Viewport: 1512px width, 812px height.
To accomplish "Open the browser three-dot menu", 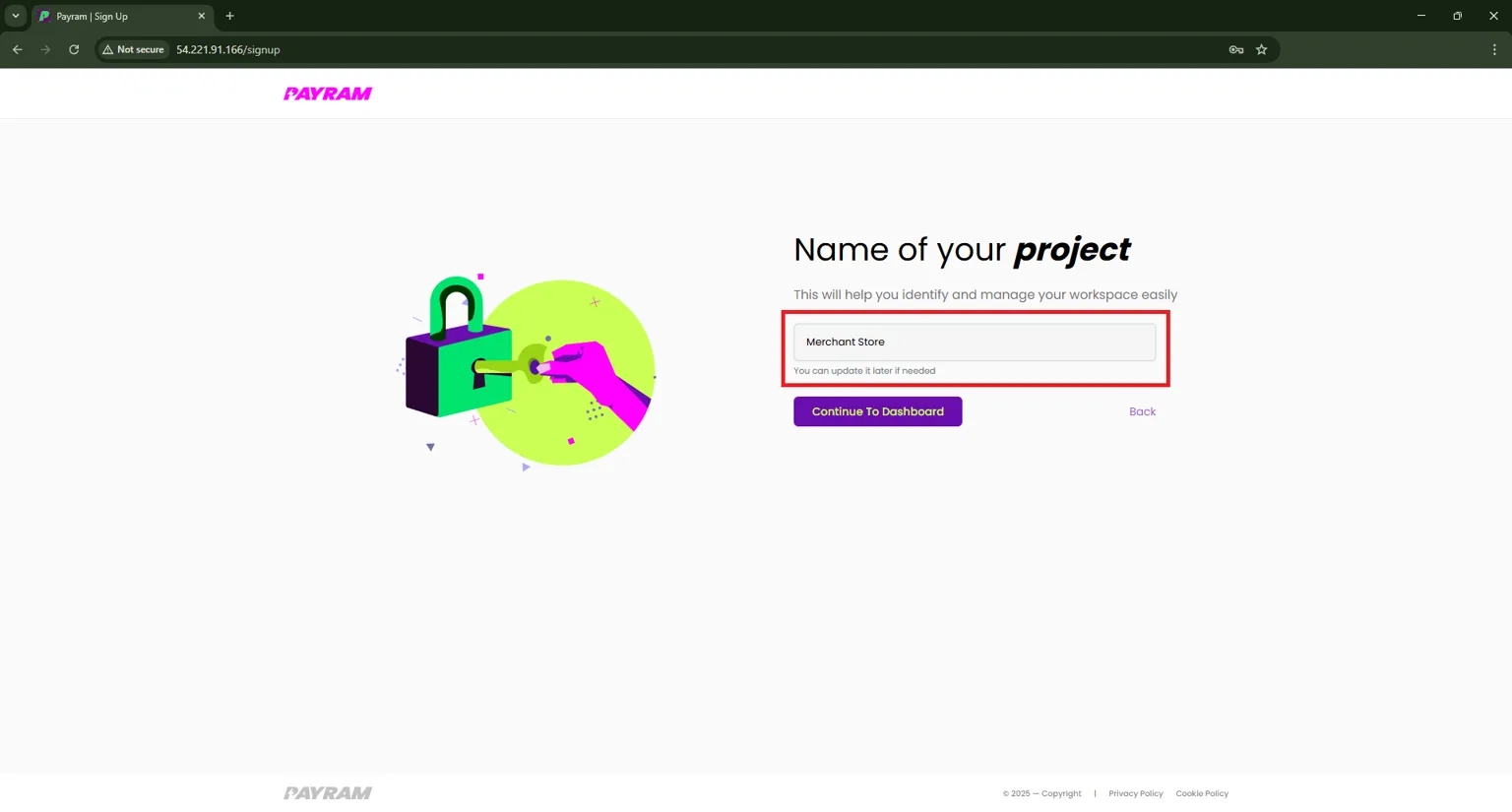I will pyautogui.click(x=1493, y=49).
